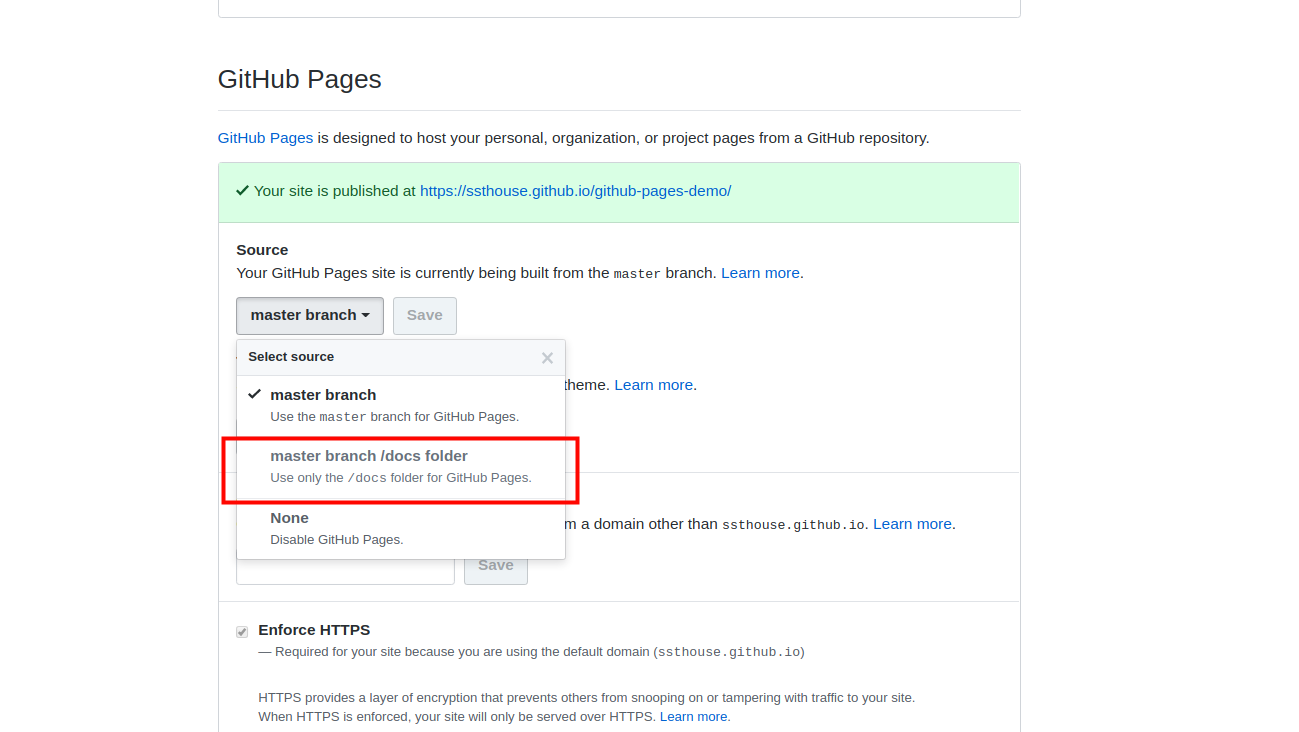The height and width of the screenshot is (732, 1299).
Task: Re-enable Enforce HTTPS protection
Action: pyautogui.click(x=241, y=630)
